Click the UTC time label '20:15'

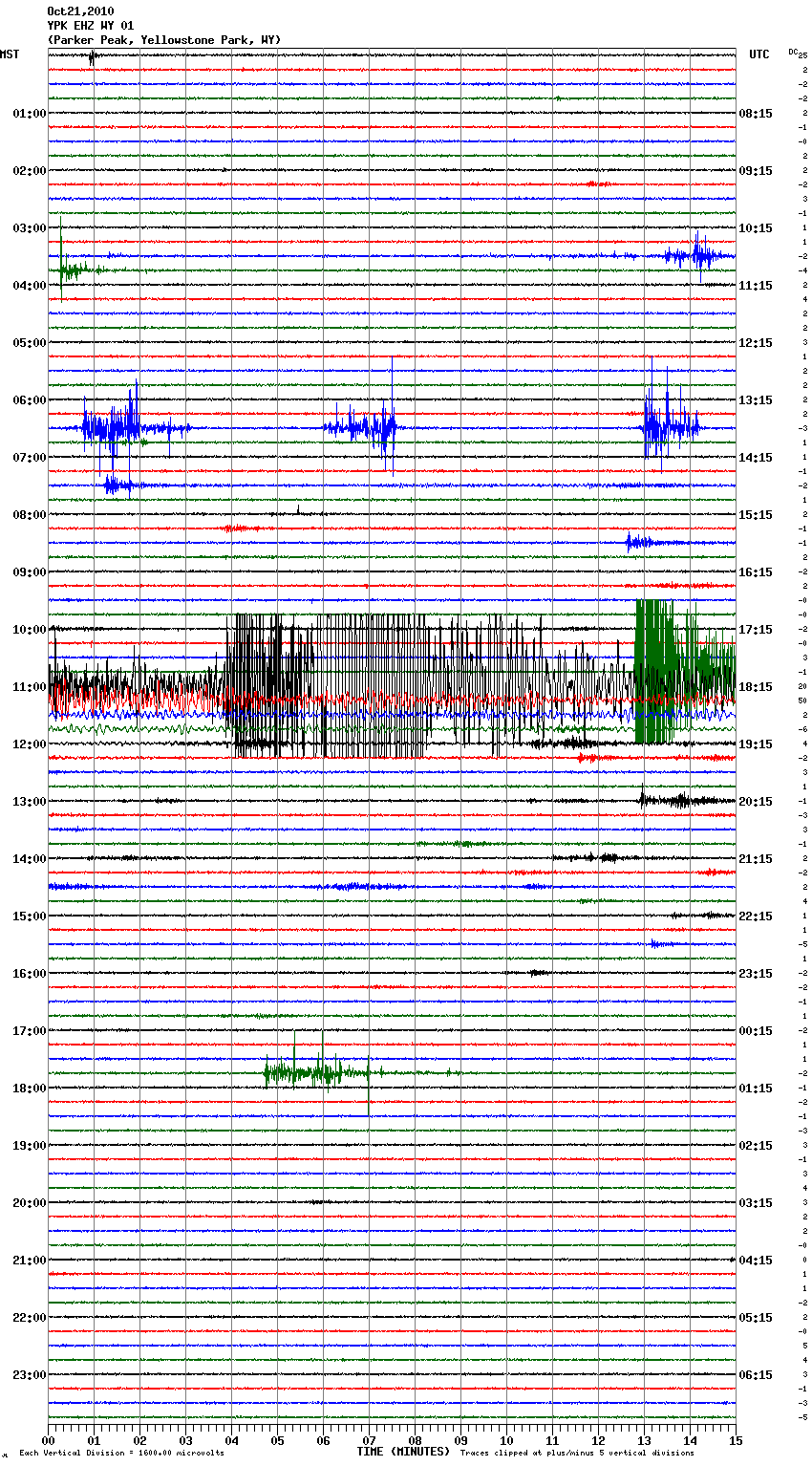pos(756,802)
